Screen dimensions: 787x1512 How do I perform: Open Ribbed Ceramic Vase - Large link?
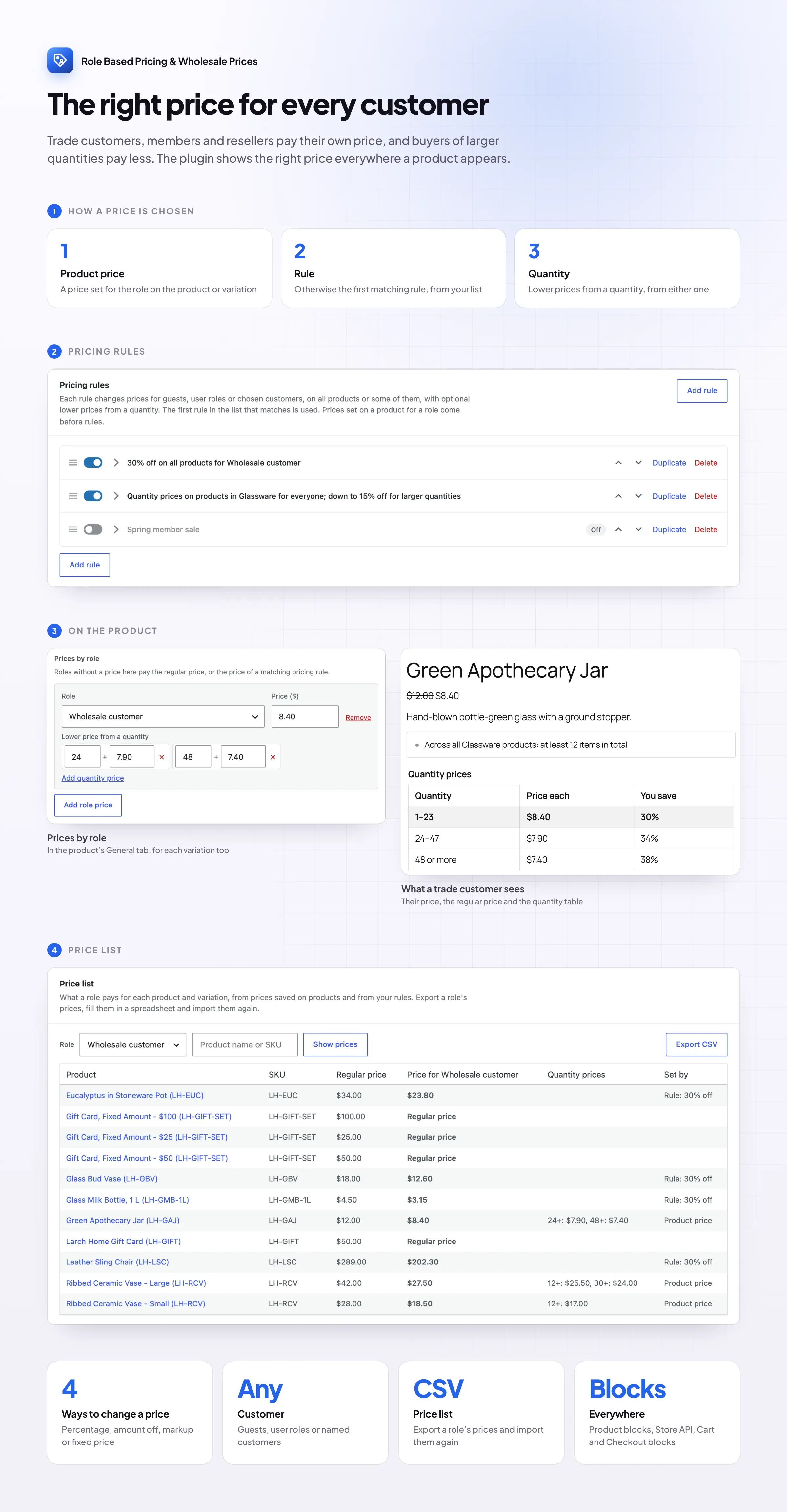(136, 1283)
